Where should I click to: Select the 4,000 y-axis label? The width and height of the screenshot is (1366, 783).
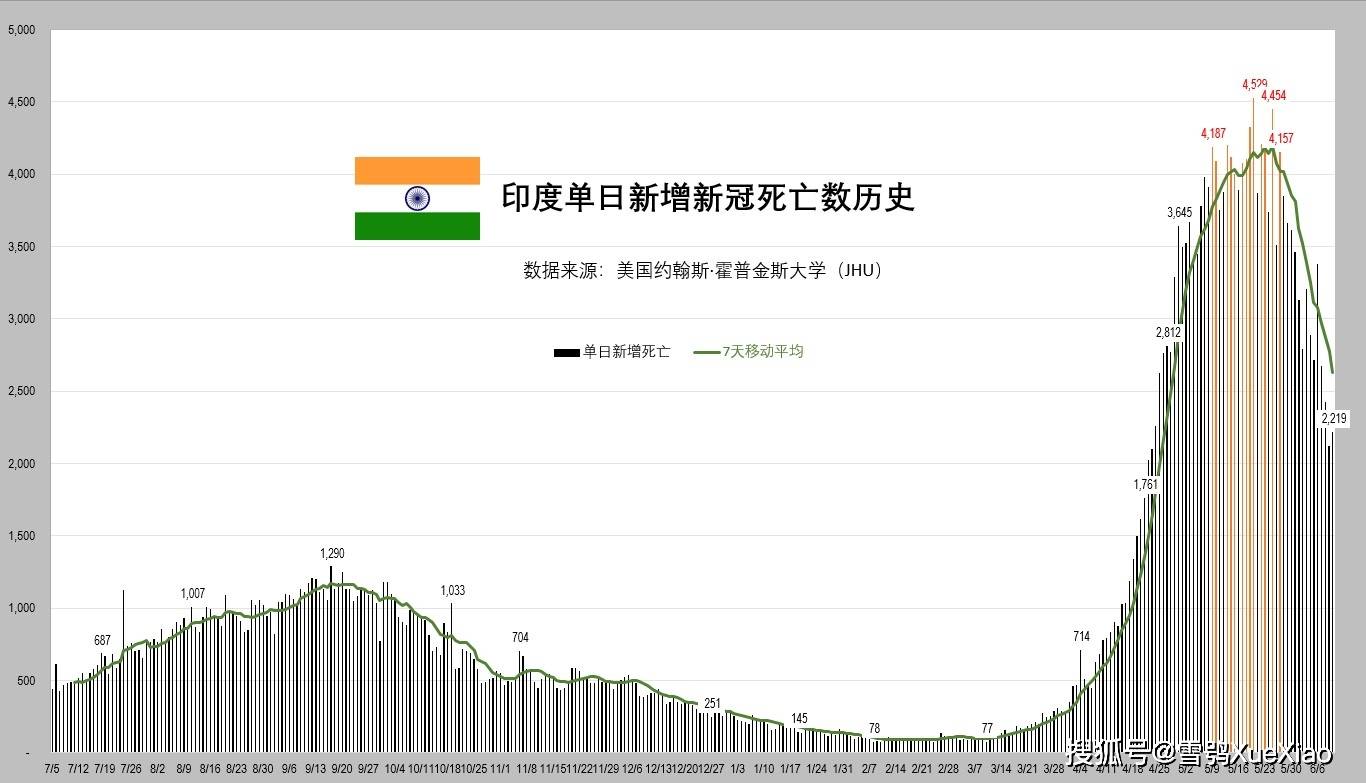21,174
